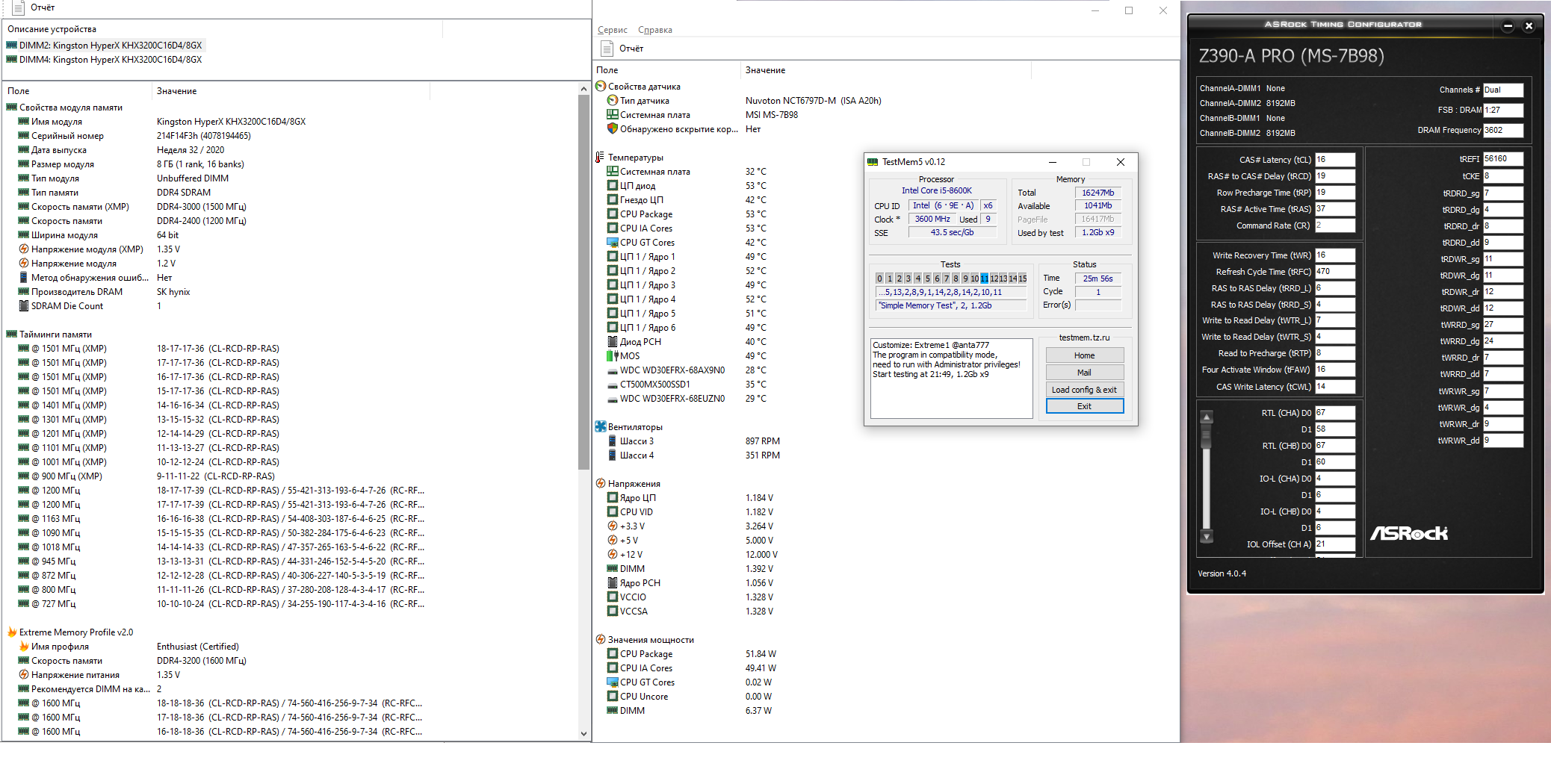
Task: Open the testmem.tz.ru link
Action: (1085, 337)
